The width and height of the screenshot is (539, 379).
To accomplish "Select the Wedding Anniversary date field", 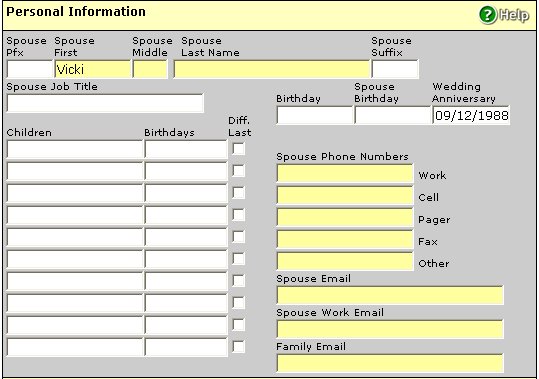I will [x=471, y=115].
